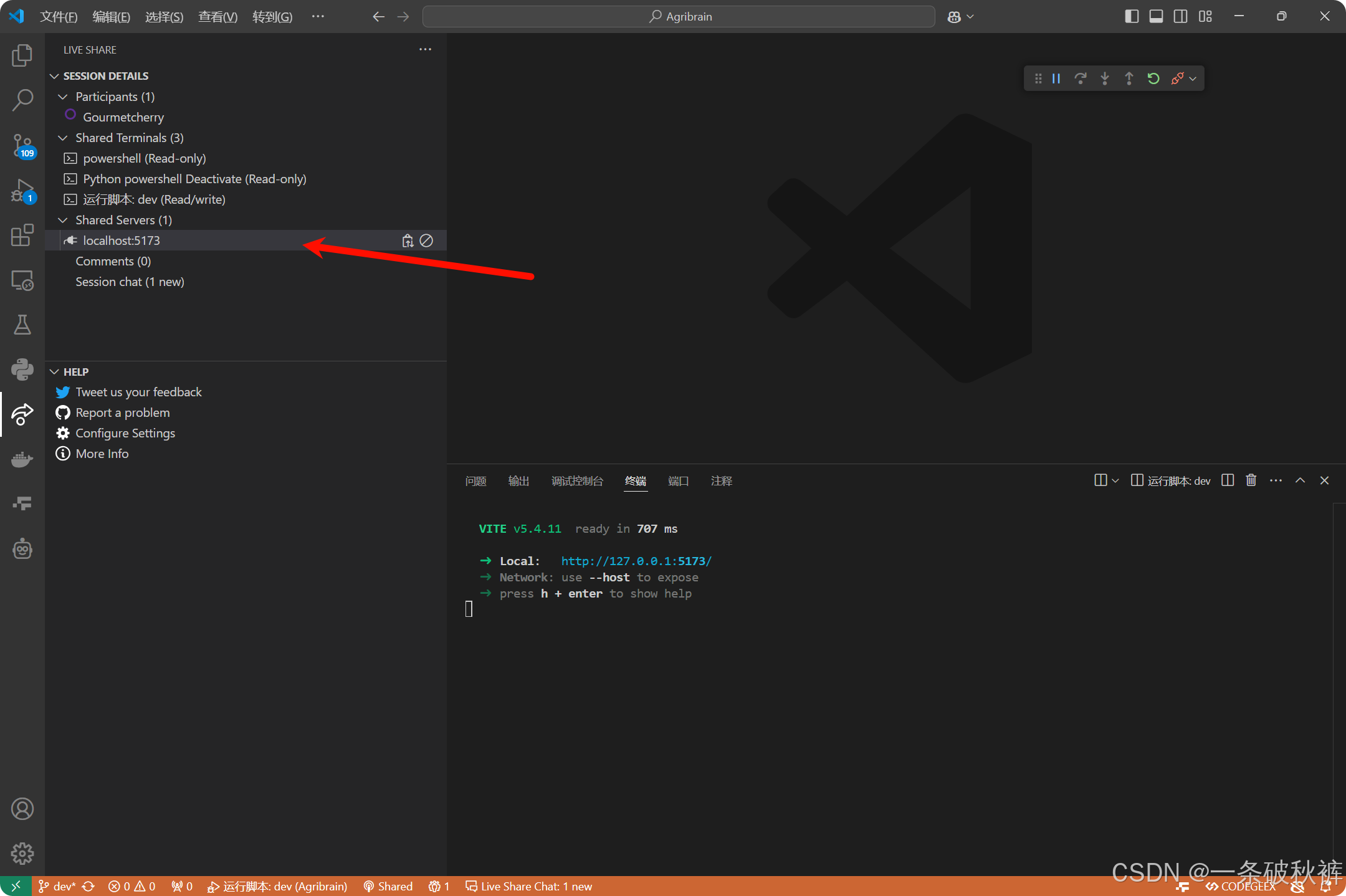Open Live Share view more actions
1346x896 pixels.
point(426,49)
